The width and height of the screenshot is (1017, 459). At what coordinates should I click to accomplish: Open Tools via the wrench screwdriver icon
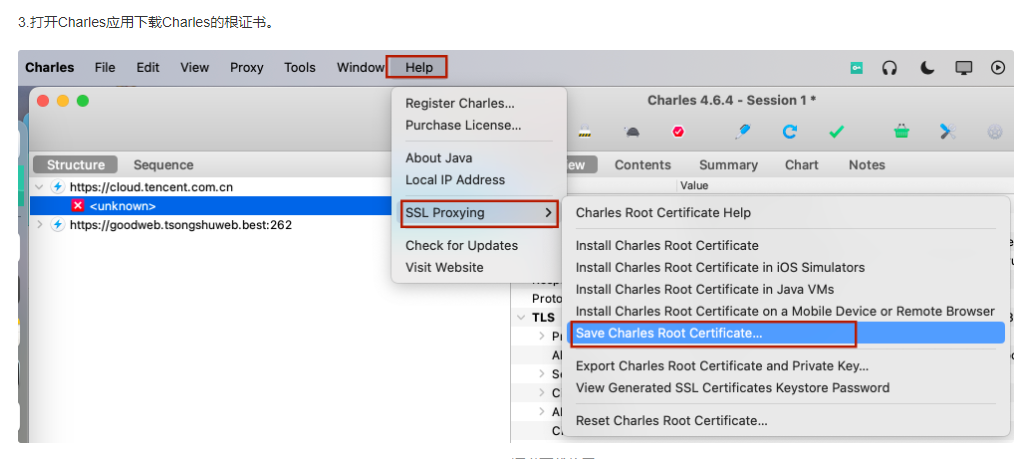pos(948,132)
